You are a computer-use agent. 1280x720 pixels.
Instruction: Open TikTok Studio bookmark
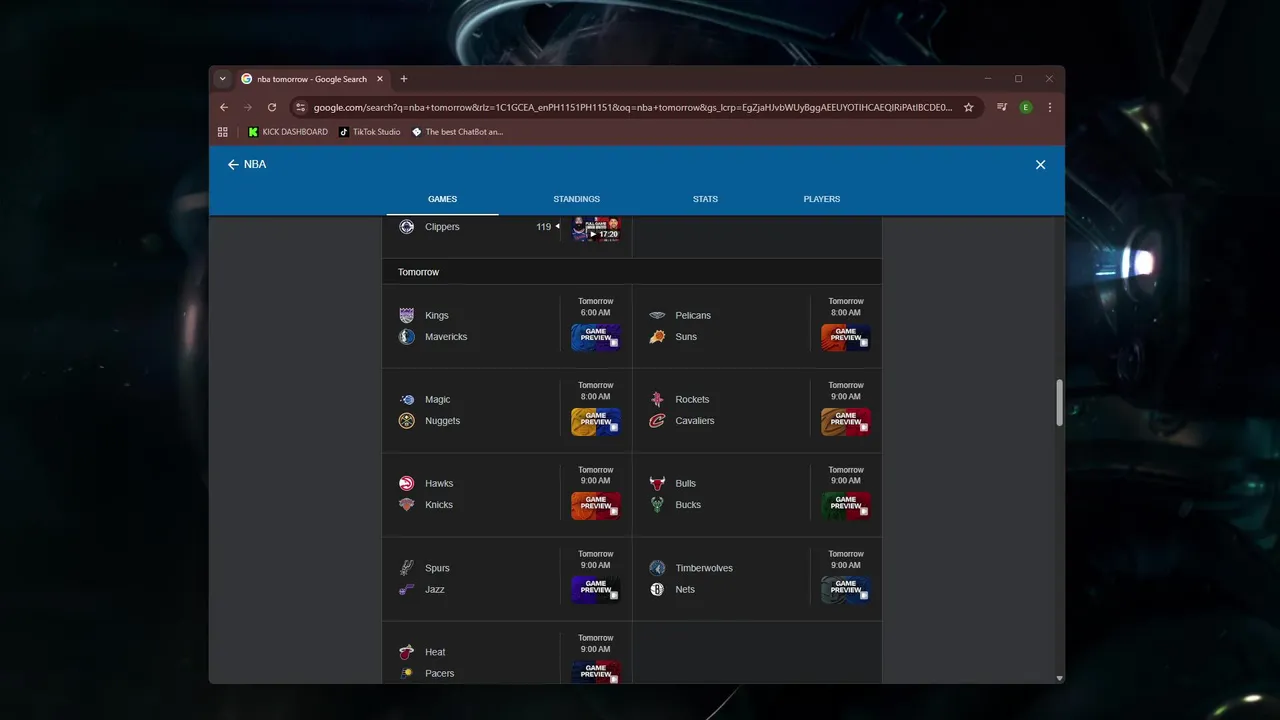[x=369, y=132]
